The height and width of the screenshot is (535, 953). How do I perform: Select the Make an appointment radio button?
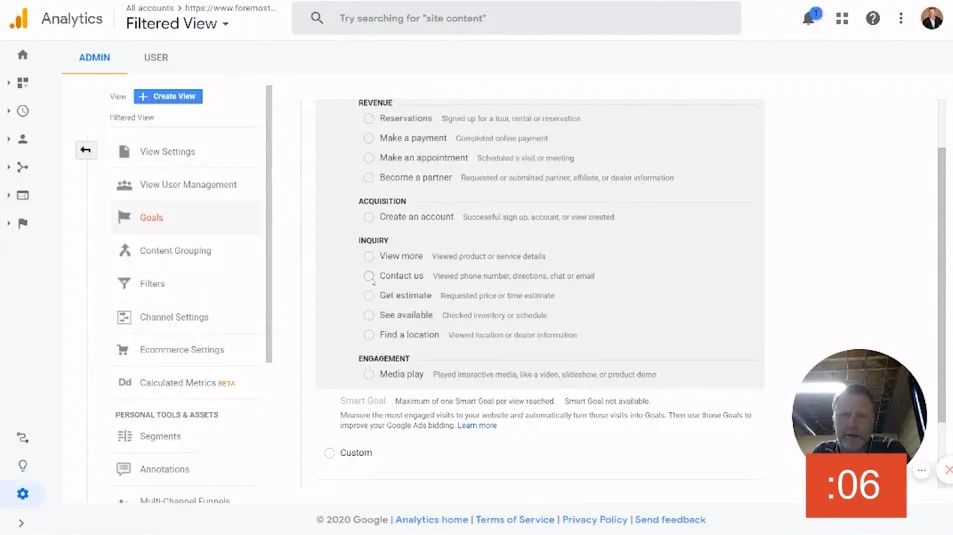click(x=369, y=158)
